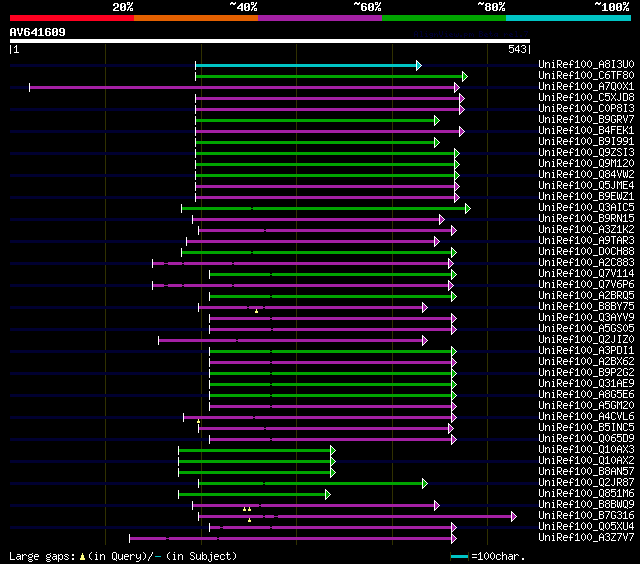This screenshot has height=564, width=640.
Task: Click UniRef100_B9P2G2 label
Action: (586, 373)
